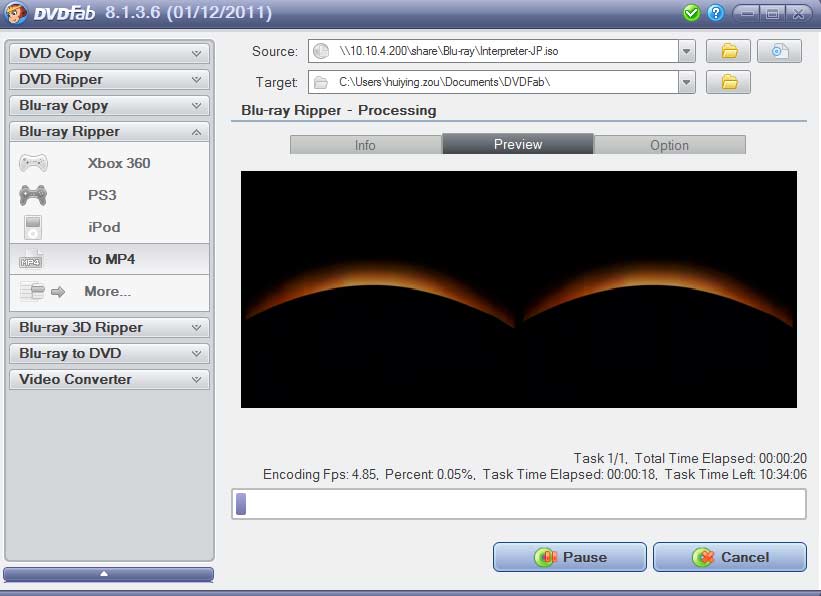Expand the Blu-ray to DVD section

109,353
